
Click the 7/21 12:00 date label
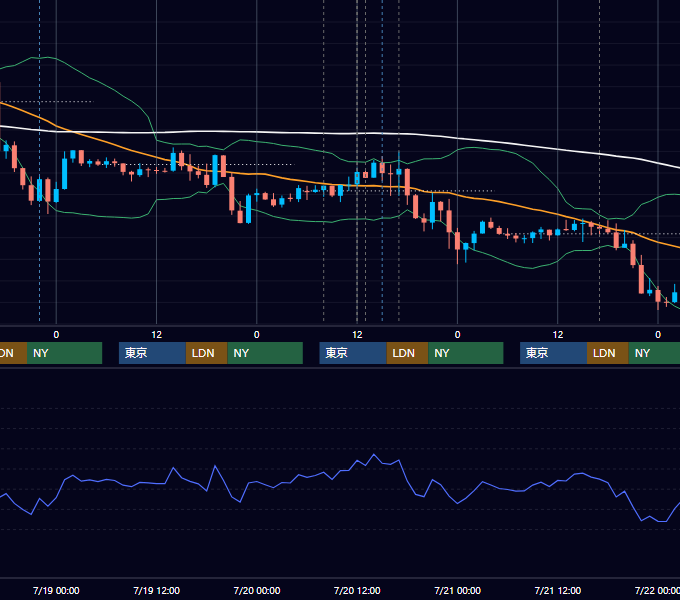tap(558, 590)
